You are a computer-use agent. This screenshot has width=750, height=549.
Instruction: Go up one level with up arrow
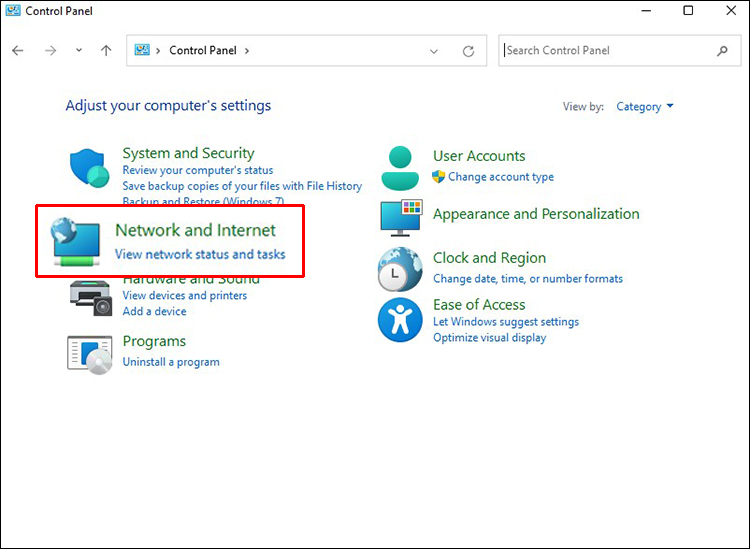106,50
